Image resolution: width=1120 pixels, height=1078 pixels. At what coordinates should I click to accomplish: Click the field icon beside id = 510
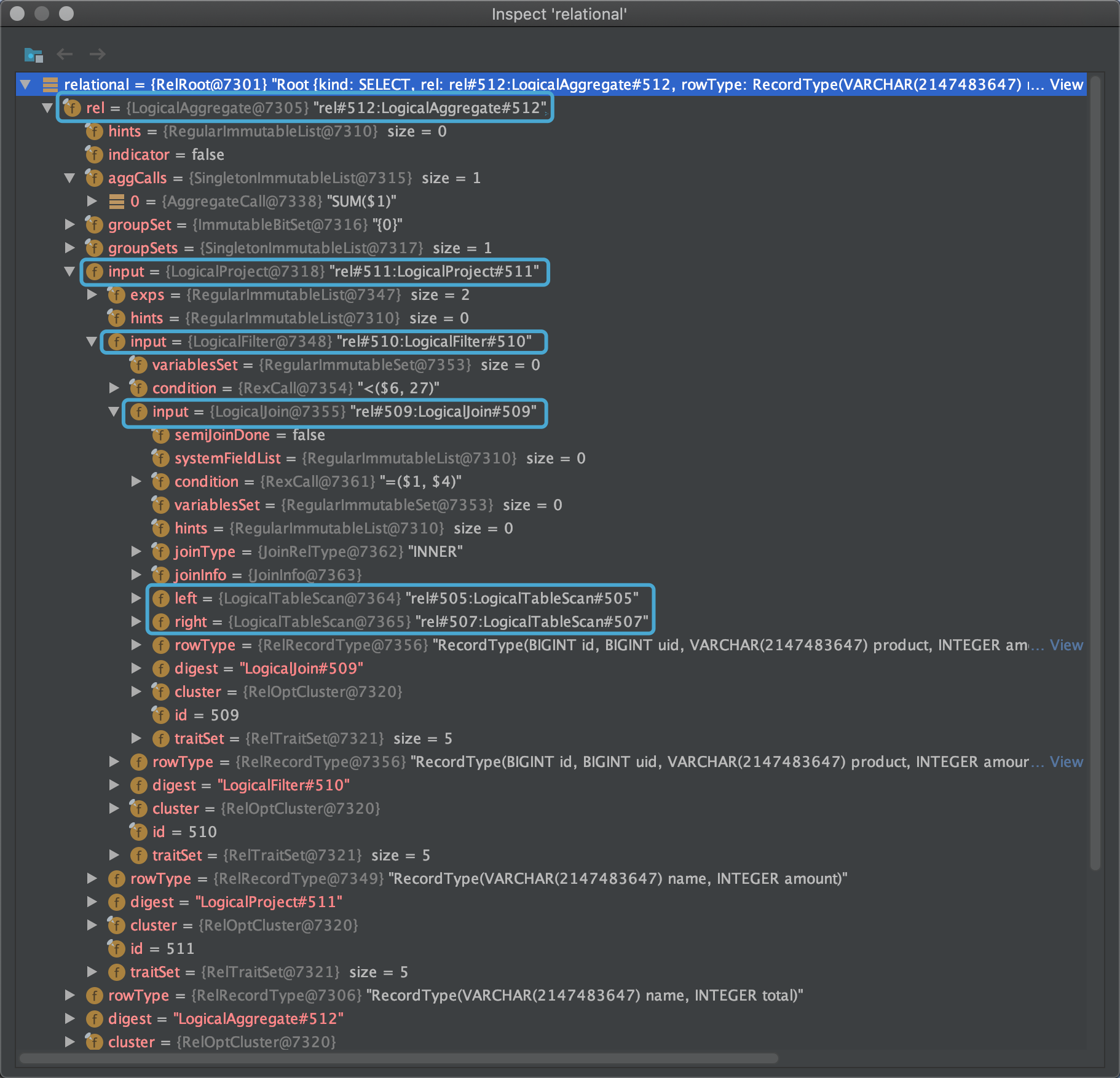coord(138,832)
